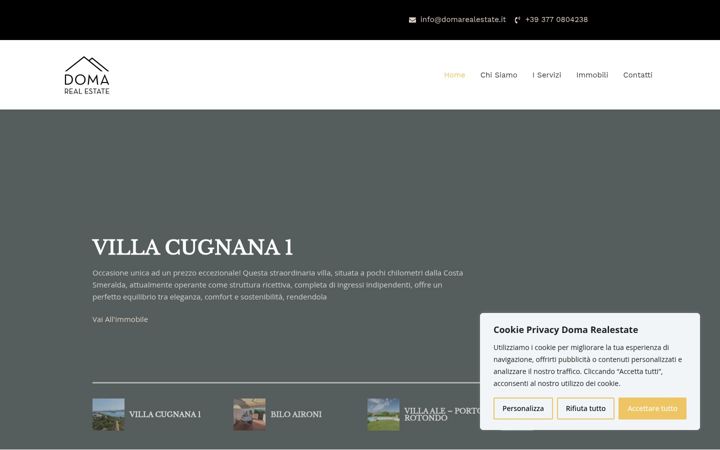Click the phone icon in top bar
Image resolution: width=720 pixels, height=450 pixels.
518,20
